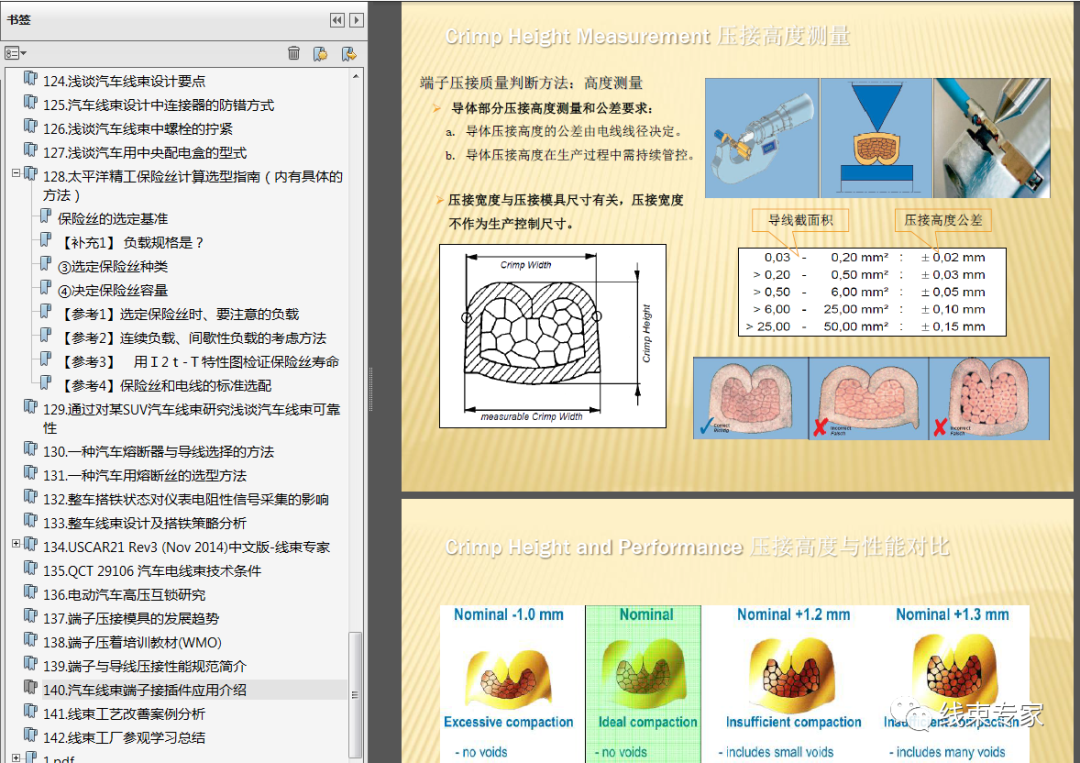This screenshot has height=763, width=1080.
Task: Click bookmark icon beside 140.汽车线束端子接插件应用介绍
Action: [30, 688]
